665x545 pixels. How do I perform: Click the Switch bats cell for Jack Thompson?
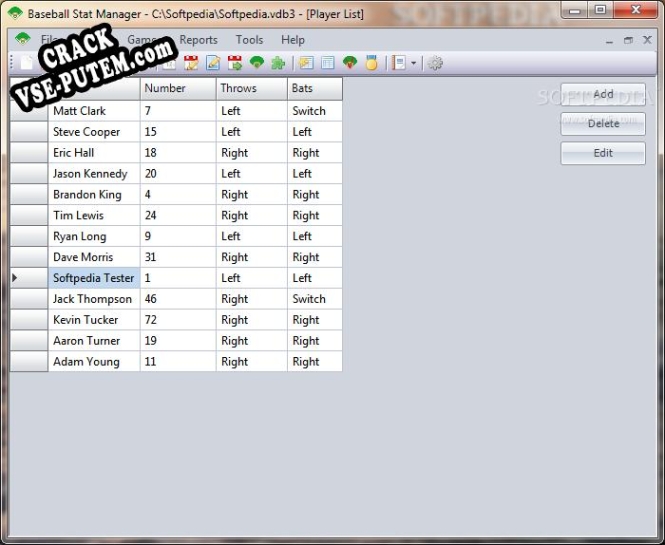(x=315, y=299)
